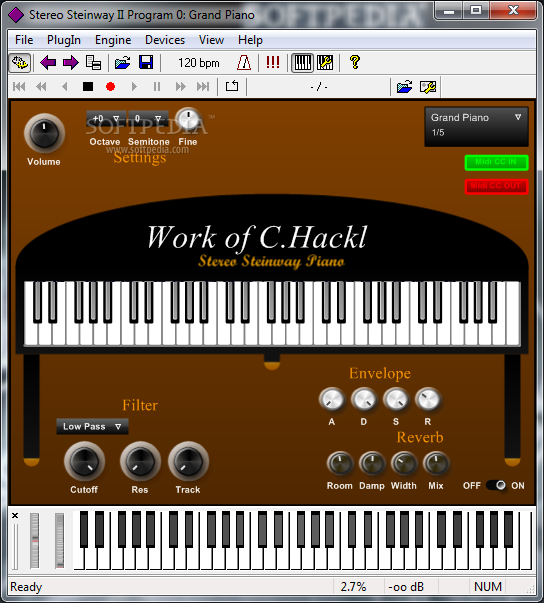Open the program list icon
The image size is (544, 603).
[93, 63]
